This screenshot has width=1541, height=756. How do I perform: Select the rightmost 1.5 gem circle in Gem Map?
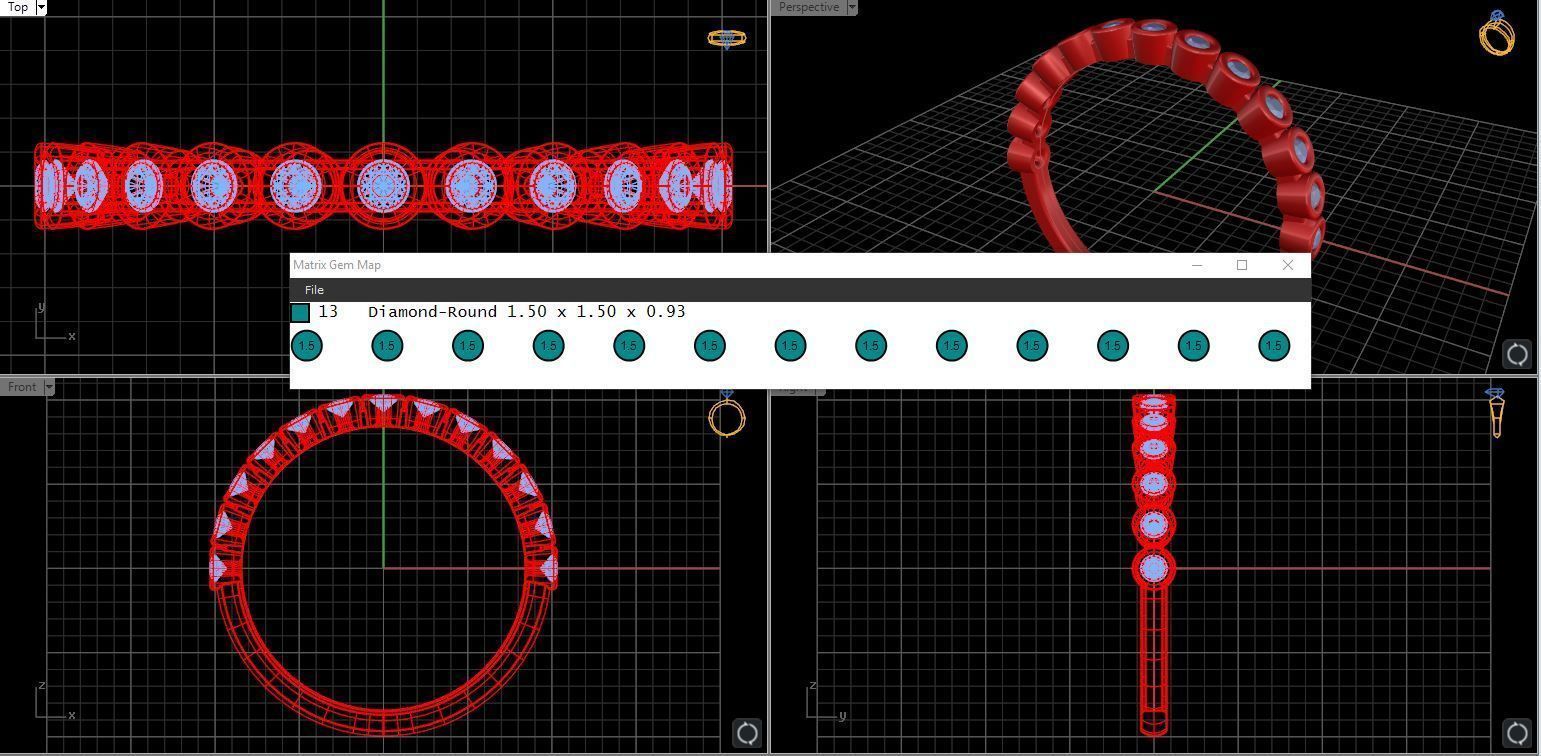[x=1274, y=346]
